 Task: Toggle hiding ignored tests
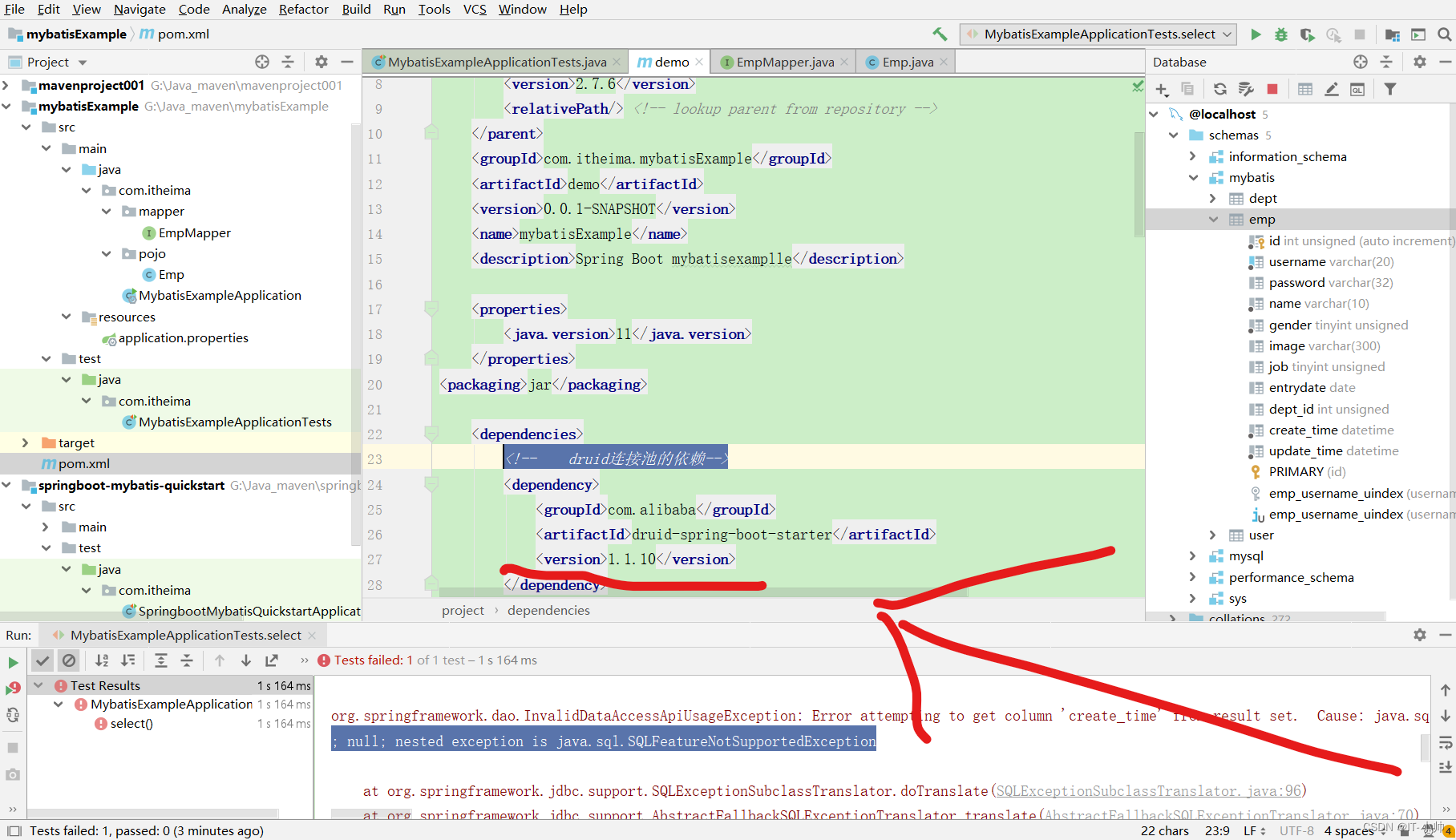[69, 660]
